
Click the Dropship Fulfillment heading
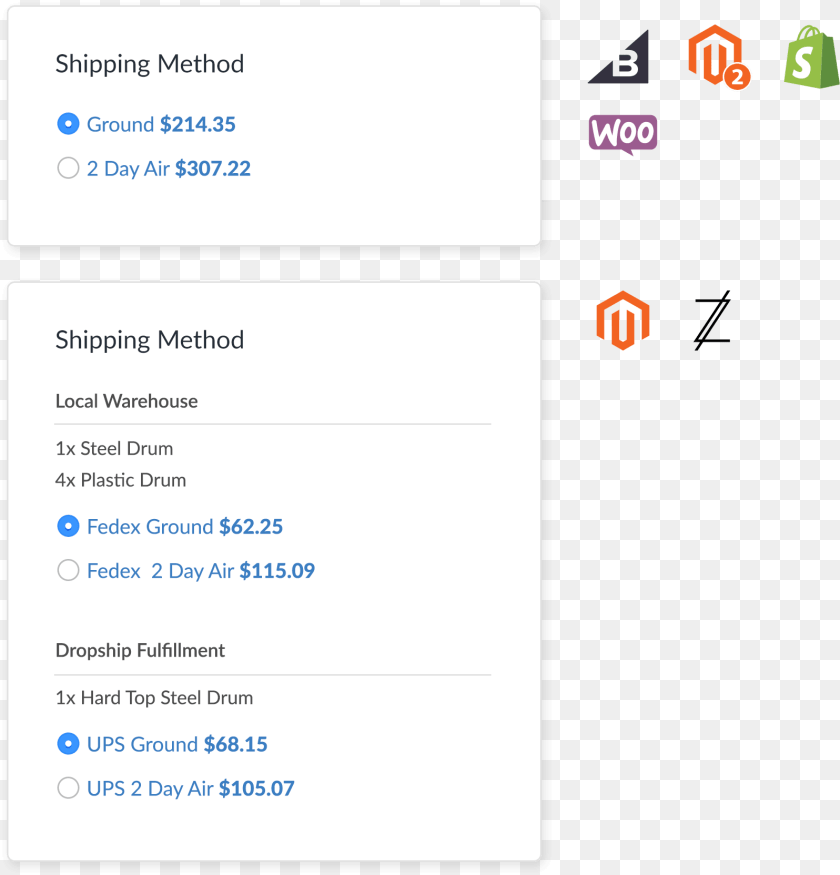point(140,651)
